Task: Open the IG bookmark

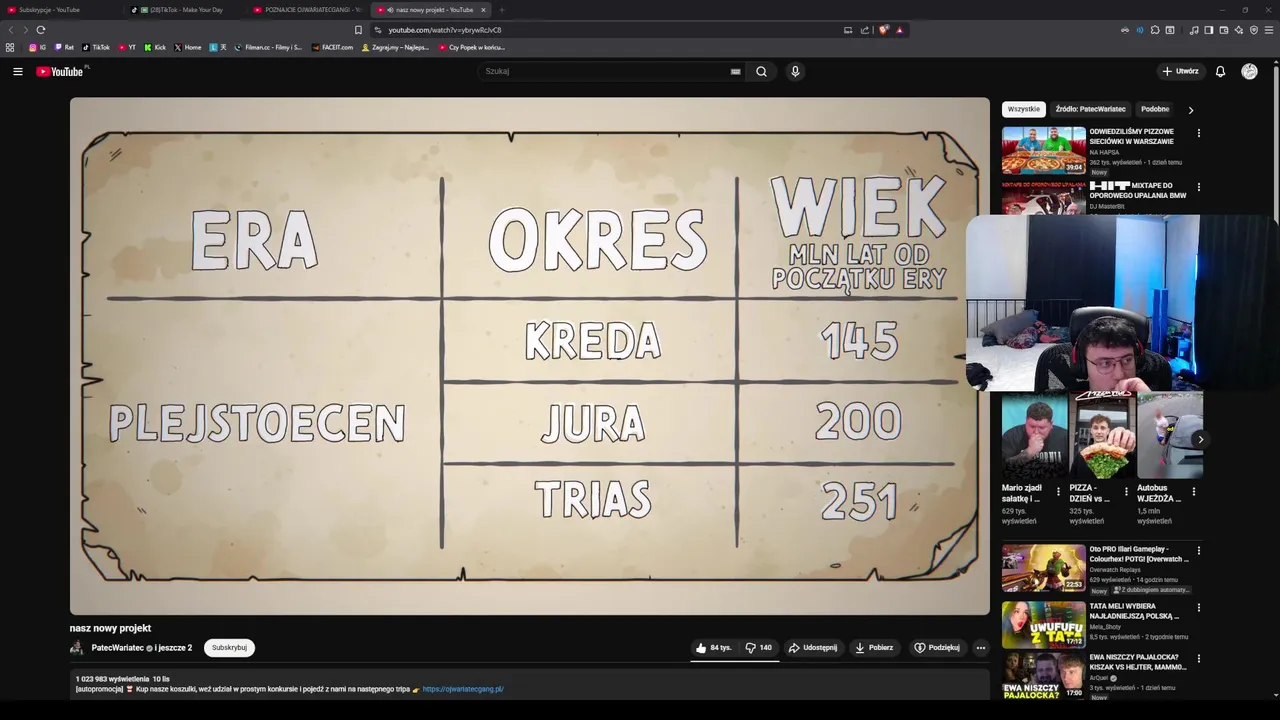Action: (x=38, y=47)
